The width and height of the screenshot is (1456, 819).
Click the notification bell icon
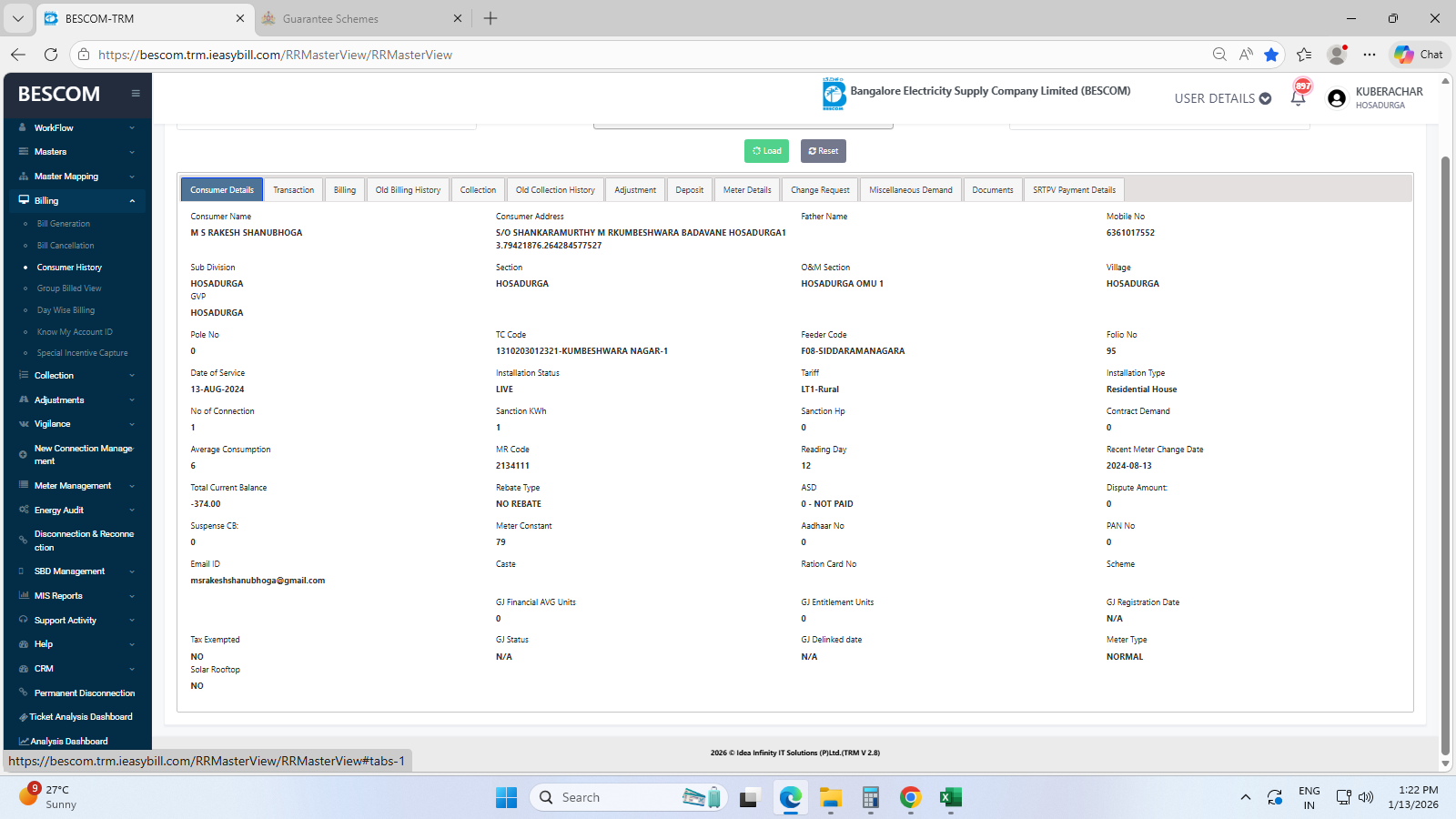click(1299, 97)
